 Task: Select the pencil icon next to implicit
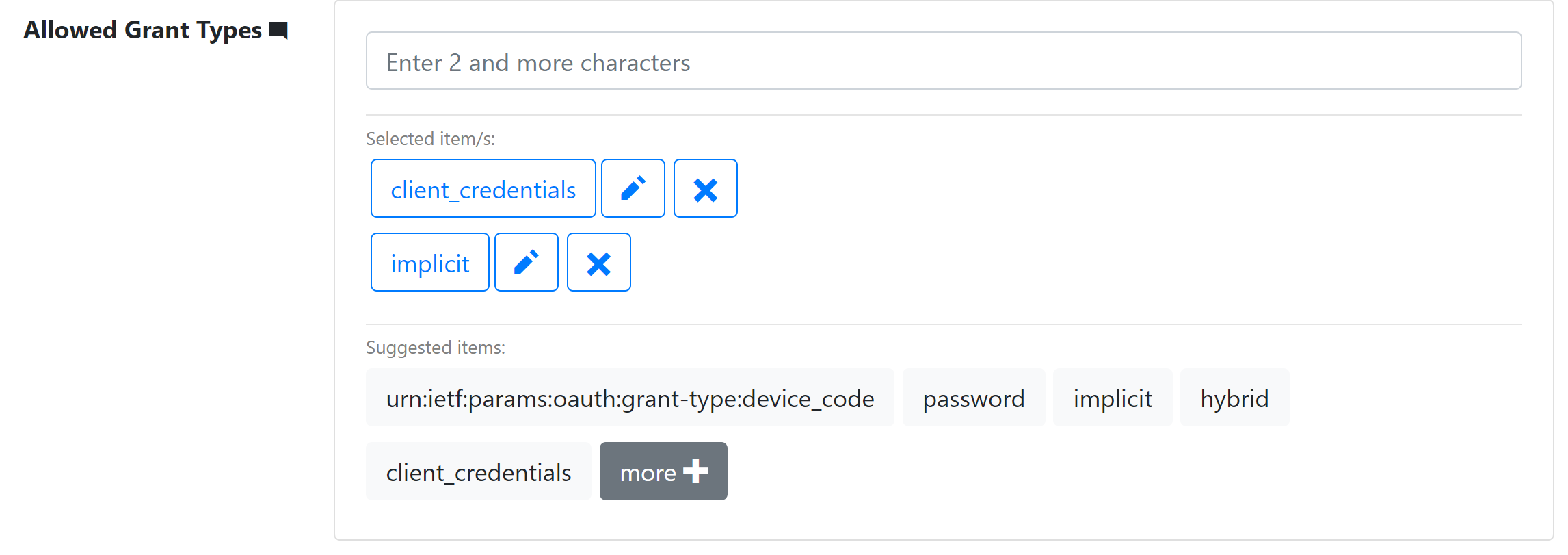[526, 262]
